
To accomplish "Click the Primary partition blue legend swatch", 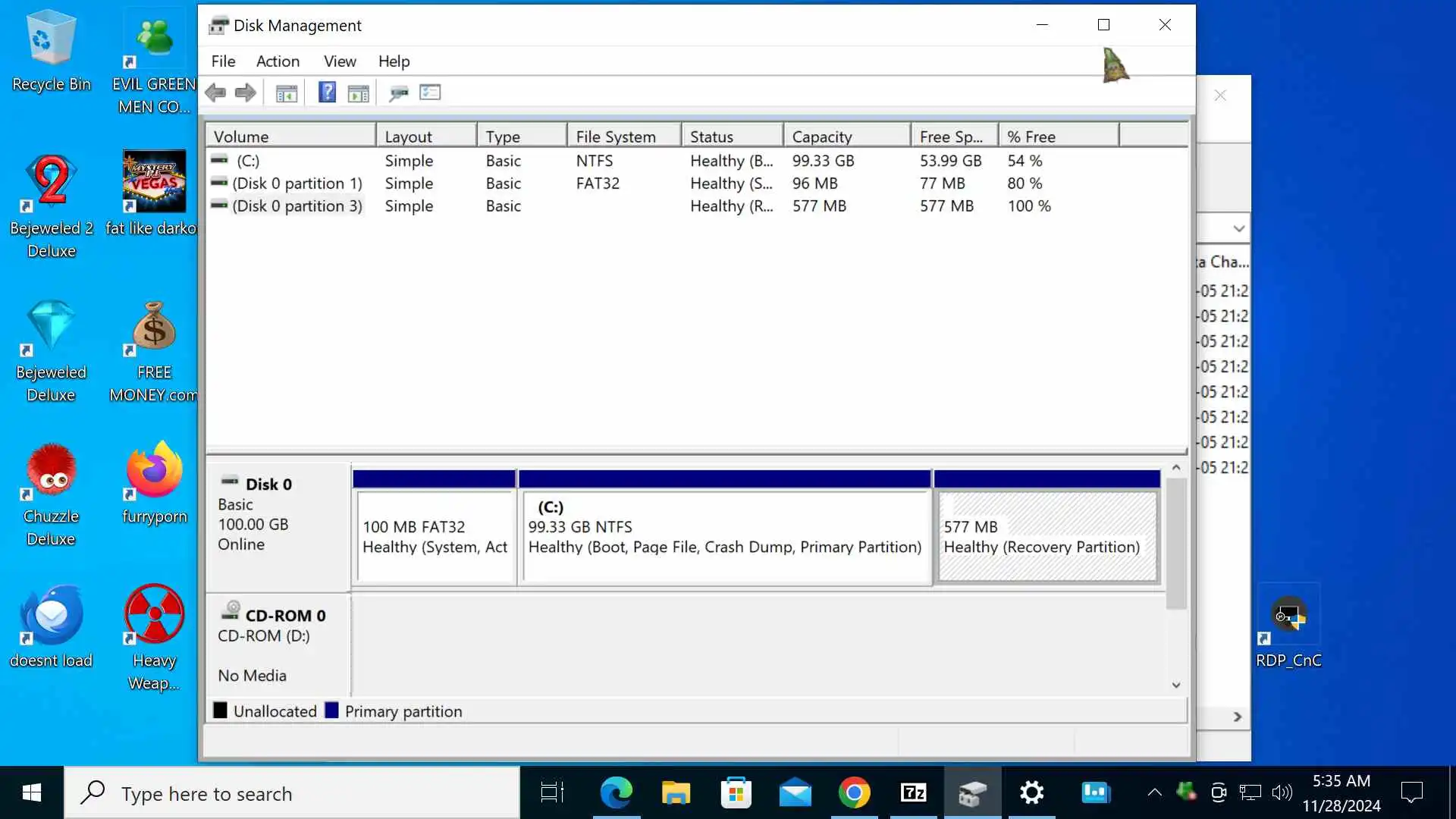I will (331, 711).
